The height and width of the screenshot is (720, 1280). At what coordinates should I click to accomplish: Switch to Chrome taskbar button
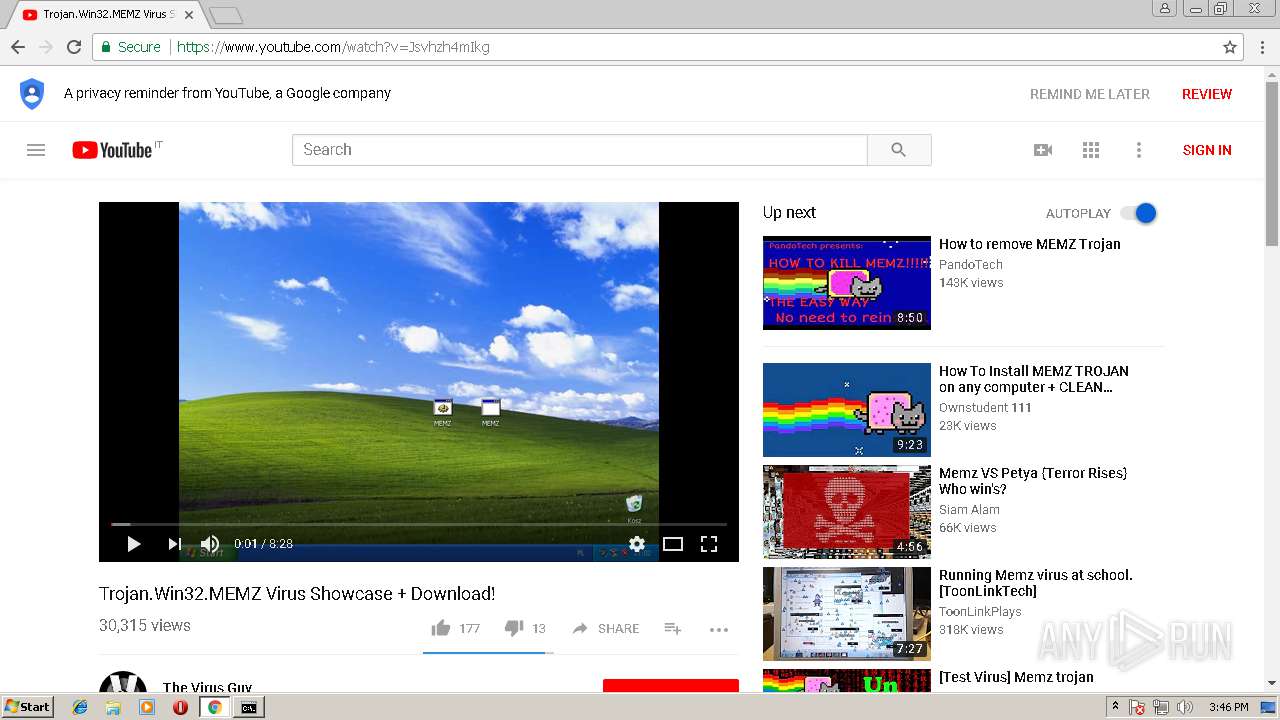click(x=214, y=707)
